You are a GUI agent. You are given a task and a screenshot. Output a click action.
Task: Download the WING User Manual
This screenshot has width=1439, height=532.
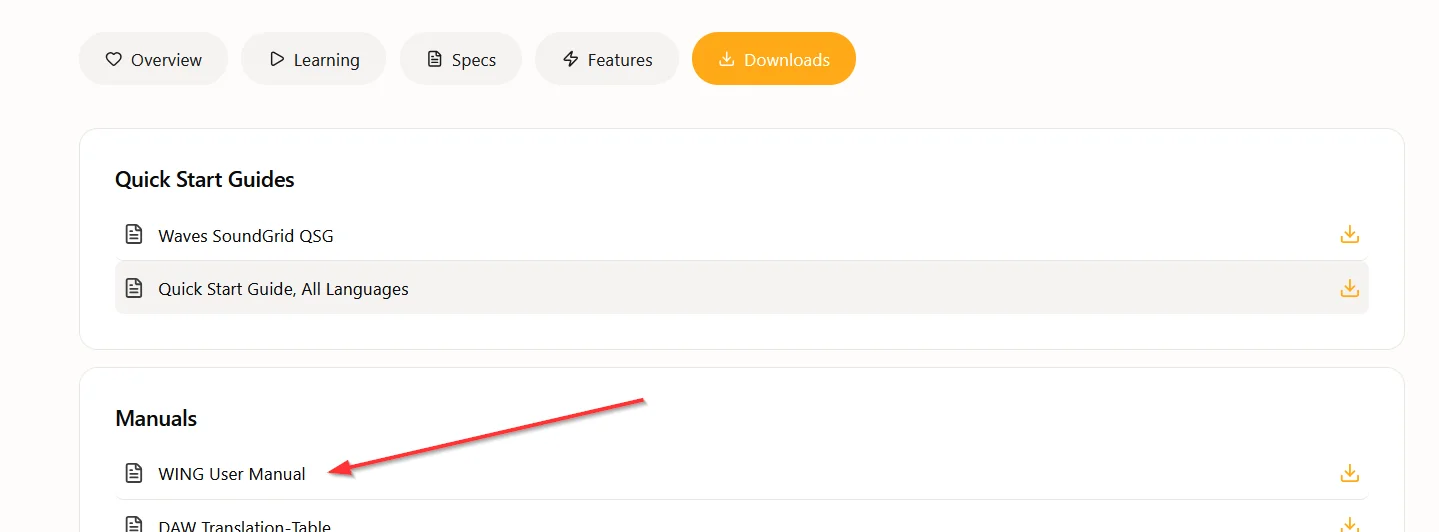click(x=1349, y=473)
